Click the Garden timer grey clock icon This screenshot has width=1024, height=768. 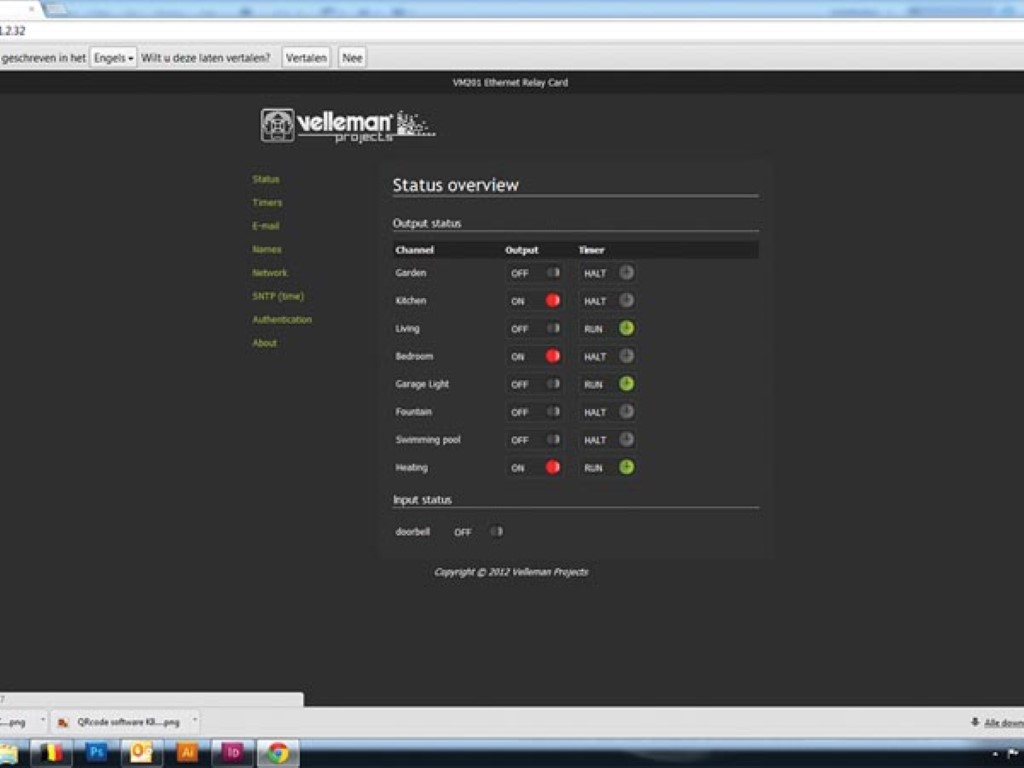626,272
